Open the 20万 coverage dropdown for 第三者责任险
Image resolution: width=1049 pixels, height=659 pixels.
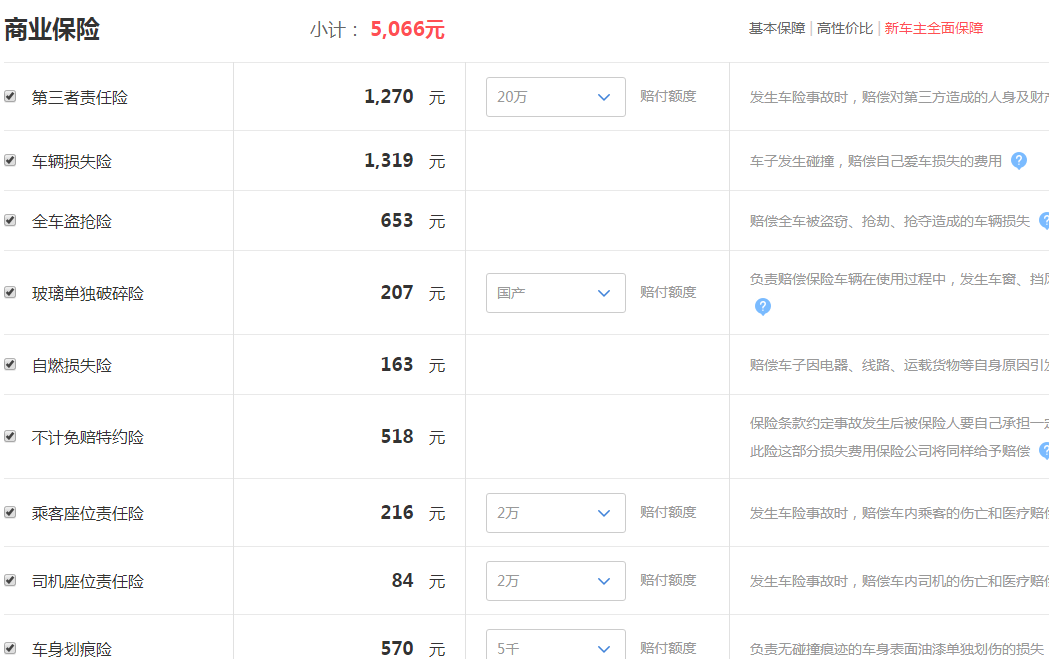556,97
